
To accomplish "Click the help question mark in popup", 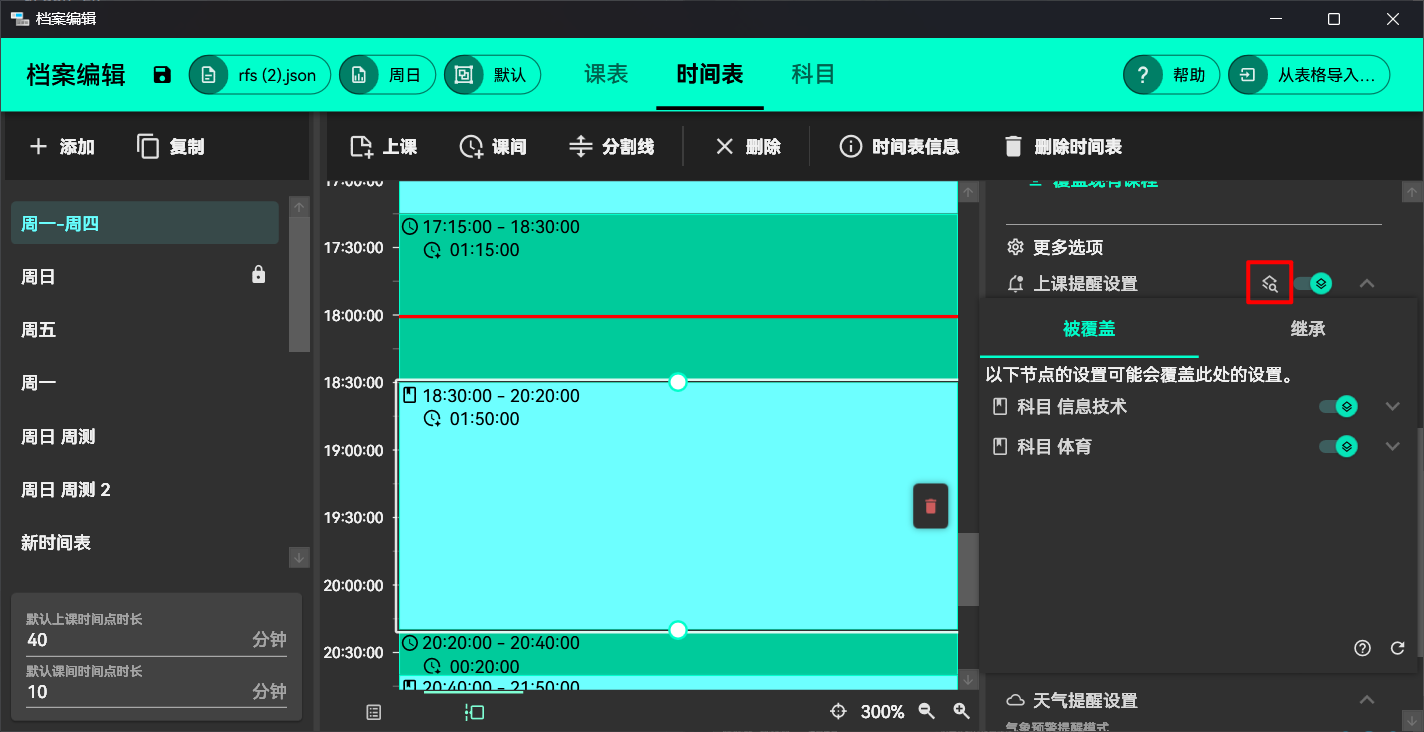I will tap(1362, 648).
